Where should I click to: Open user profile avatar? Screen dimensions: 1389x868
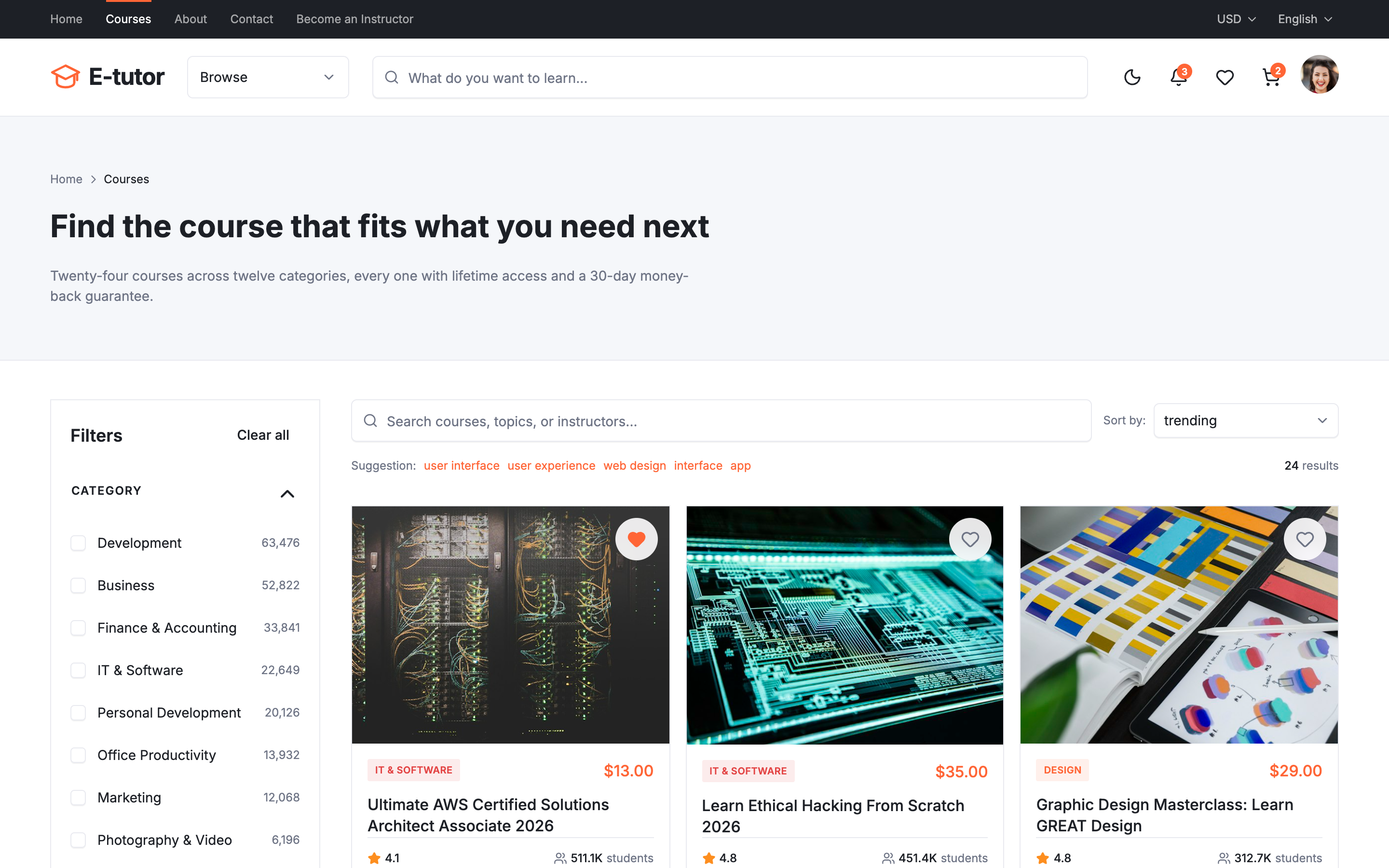(x=1319, y=75)
